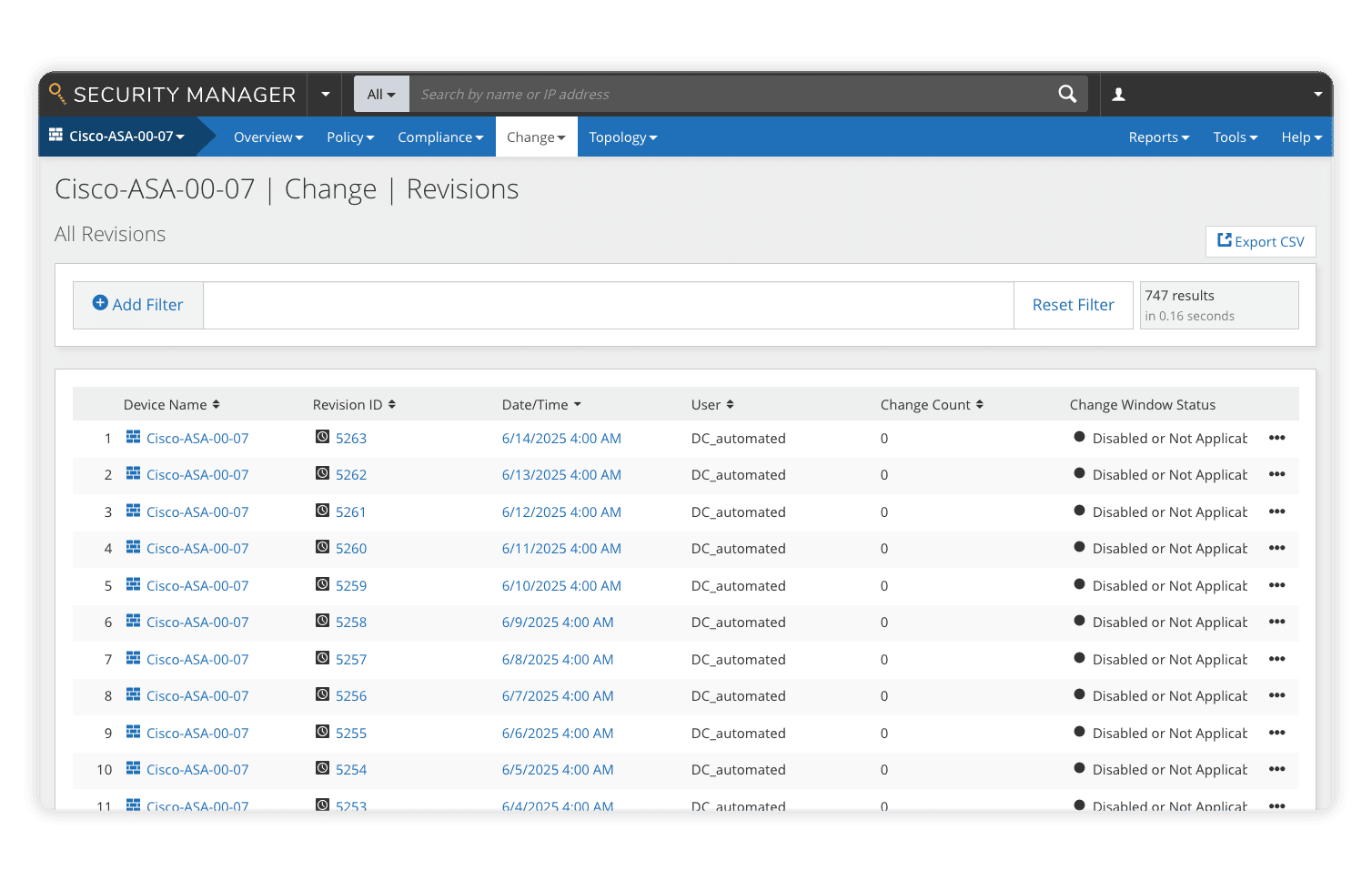Image resolution: width=1372 pixels, height=881 pixels.
Task: Click the firewall device icon in row 4
Action: pos(133,547)
